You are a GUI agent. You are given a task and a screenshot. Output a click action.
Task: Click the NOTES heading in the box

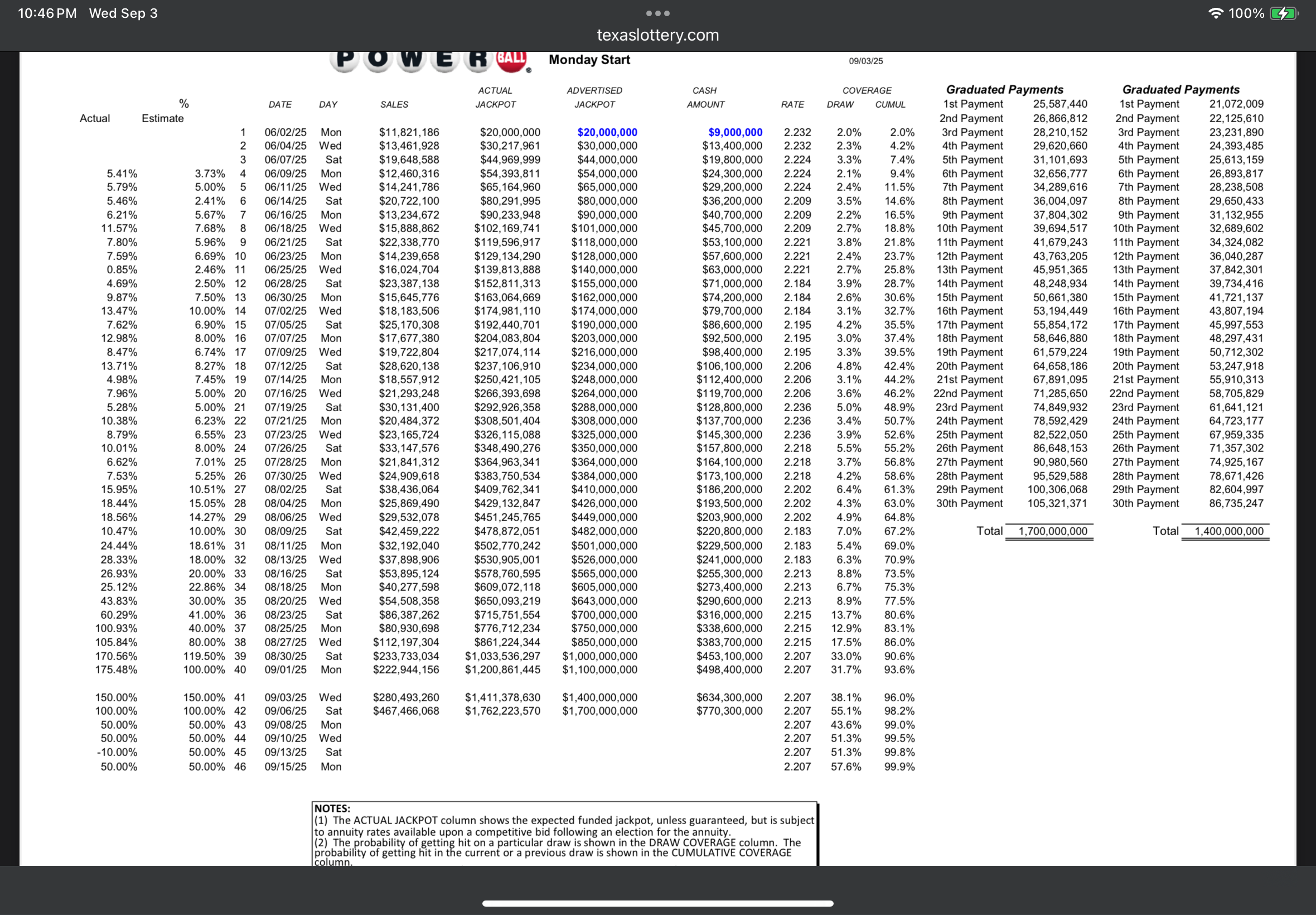332,808
